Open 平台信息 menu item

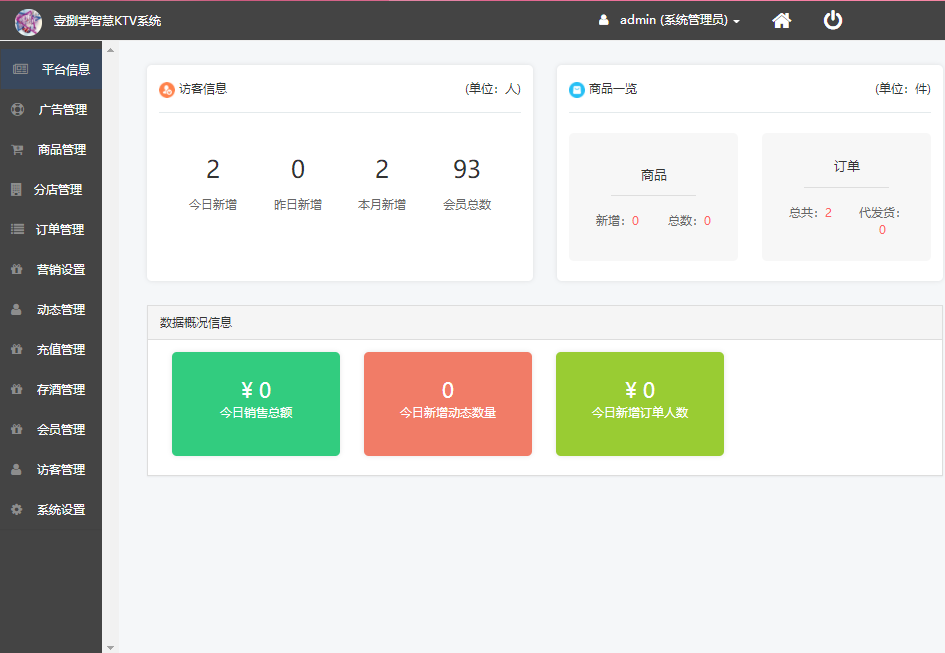[51, 69]
